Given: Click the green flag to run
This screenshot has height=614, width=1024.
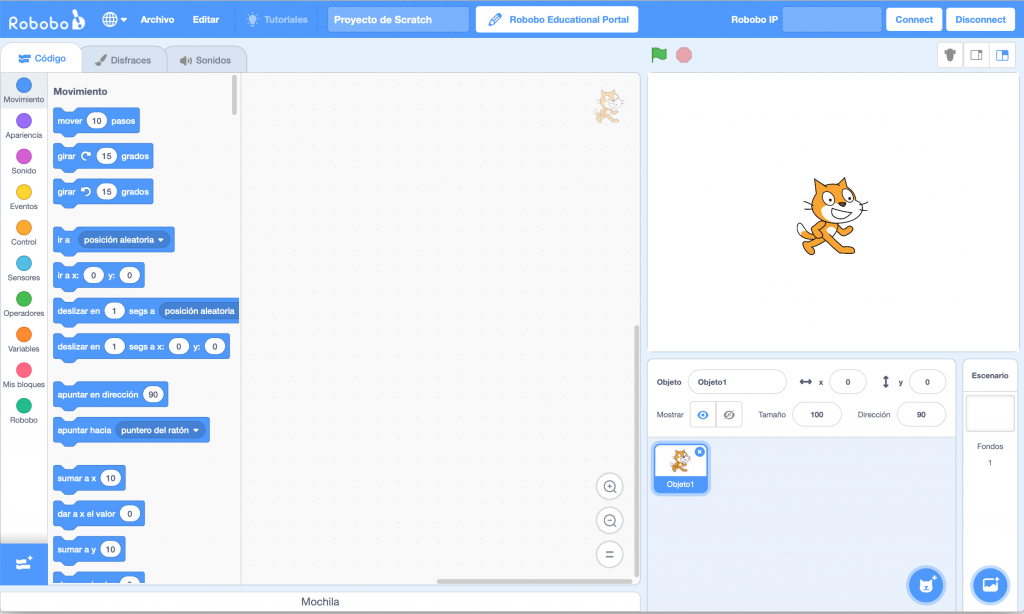Looking at the screenshot, I should (659, 55).
